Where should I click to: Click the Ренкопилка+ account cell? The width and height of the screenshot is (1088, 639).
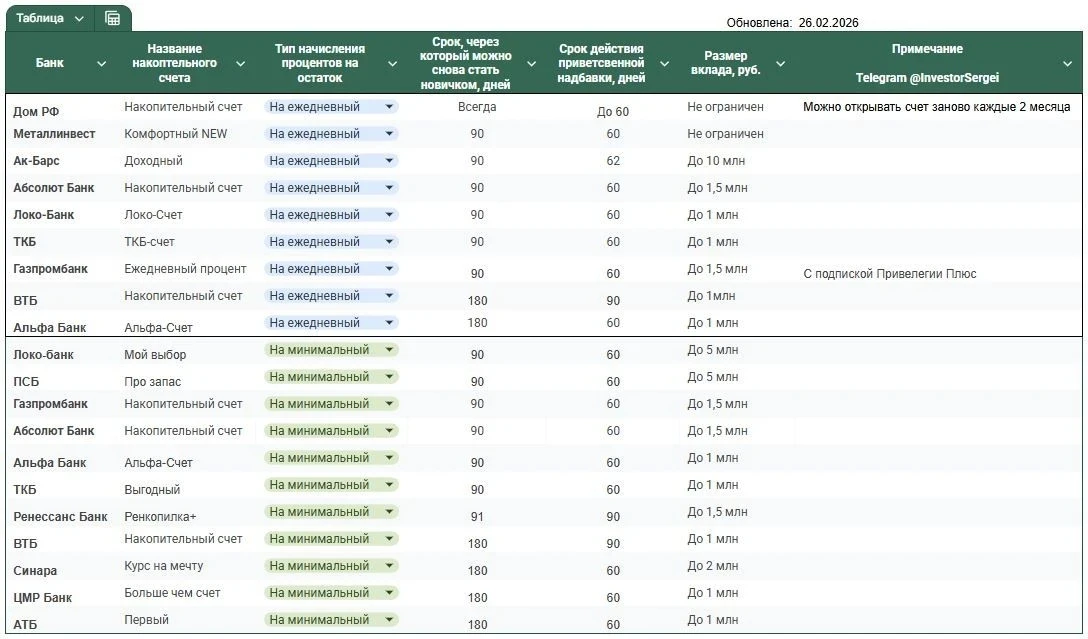click(160, 517)
